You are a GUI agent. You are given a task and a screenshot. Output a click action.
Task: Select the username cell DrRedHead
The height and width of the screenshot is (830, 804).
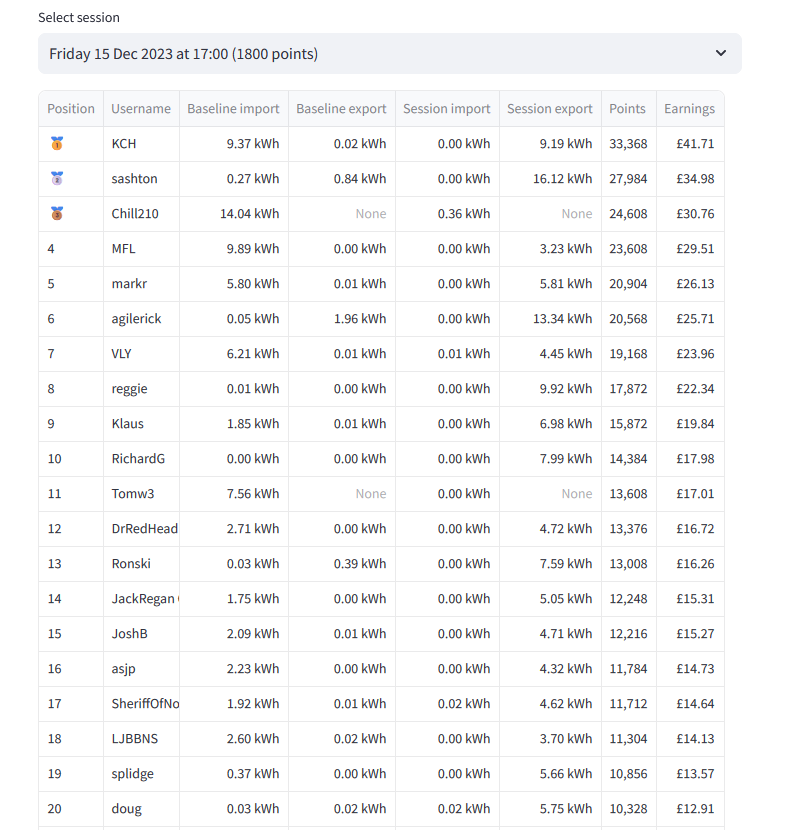coord(141,528)
